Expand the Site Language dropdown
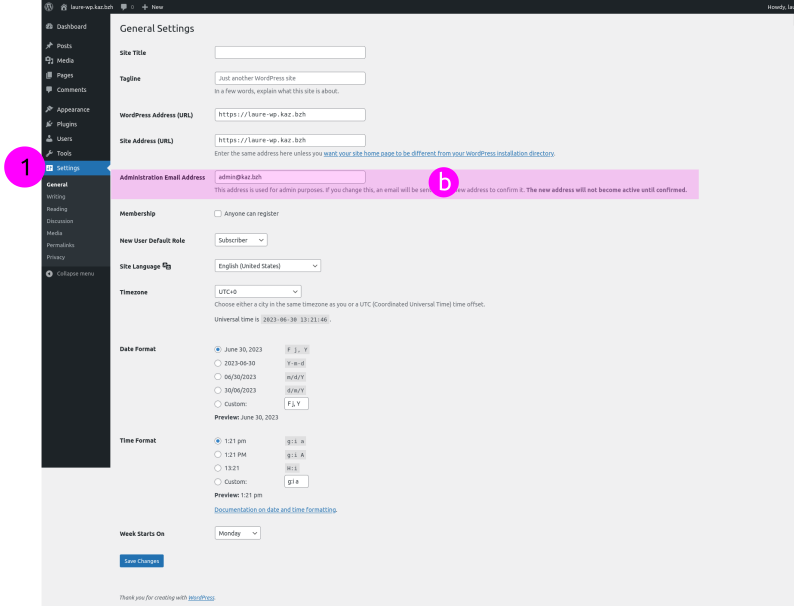 (x=267, y=266)
